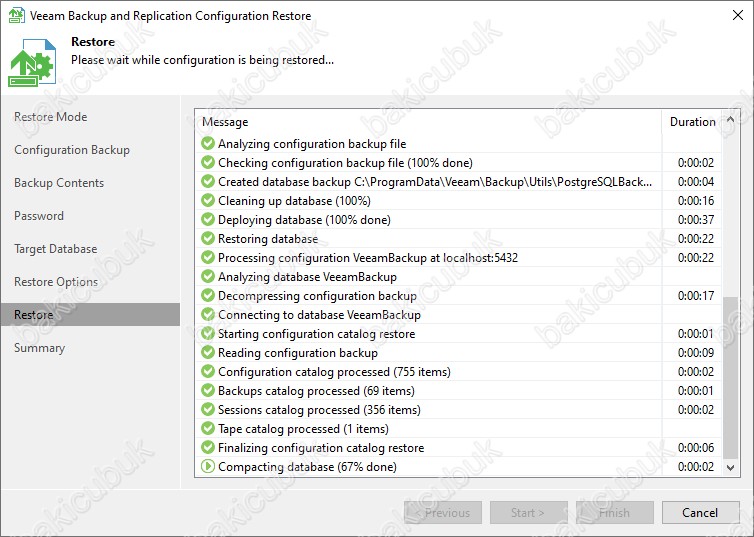Click the 0:00:16 duration value

point(696,200)
